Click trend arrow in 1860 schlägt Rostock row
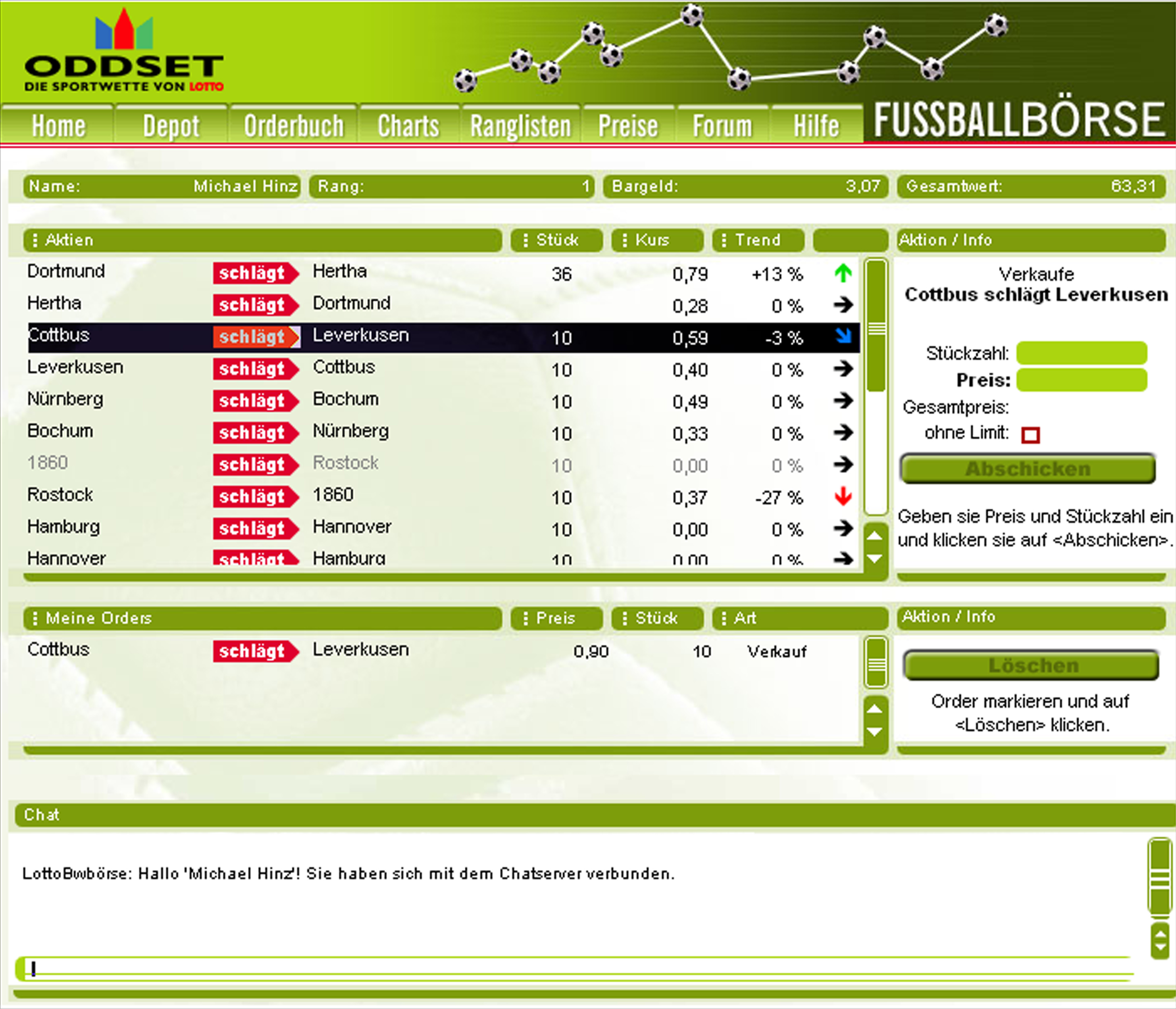Screen dimensions: 1176x1009 tap(843, 465)
